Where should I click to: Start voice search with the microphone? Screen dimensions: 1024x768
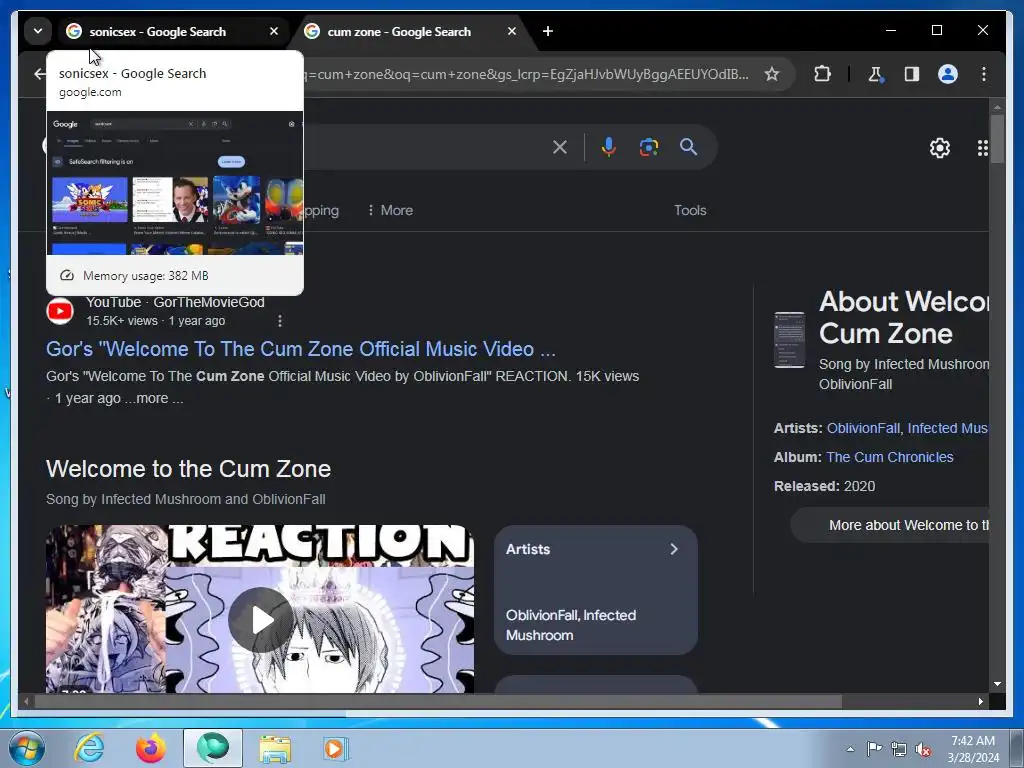[x=609, y=147]
